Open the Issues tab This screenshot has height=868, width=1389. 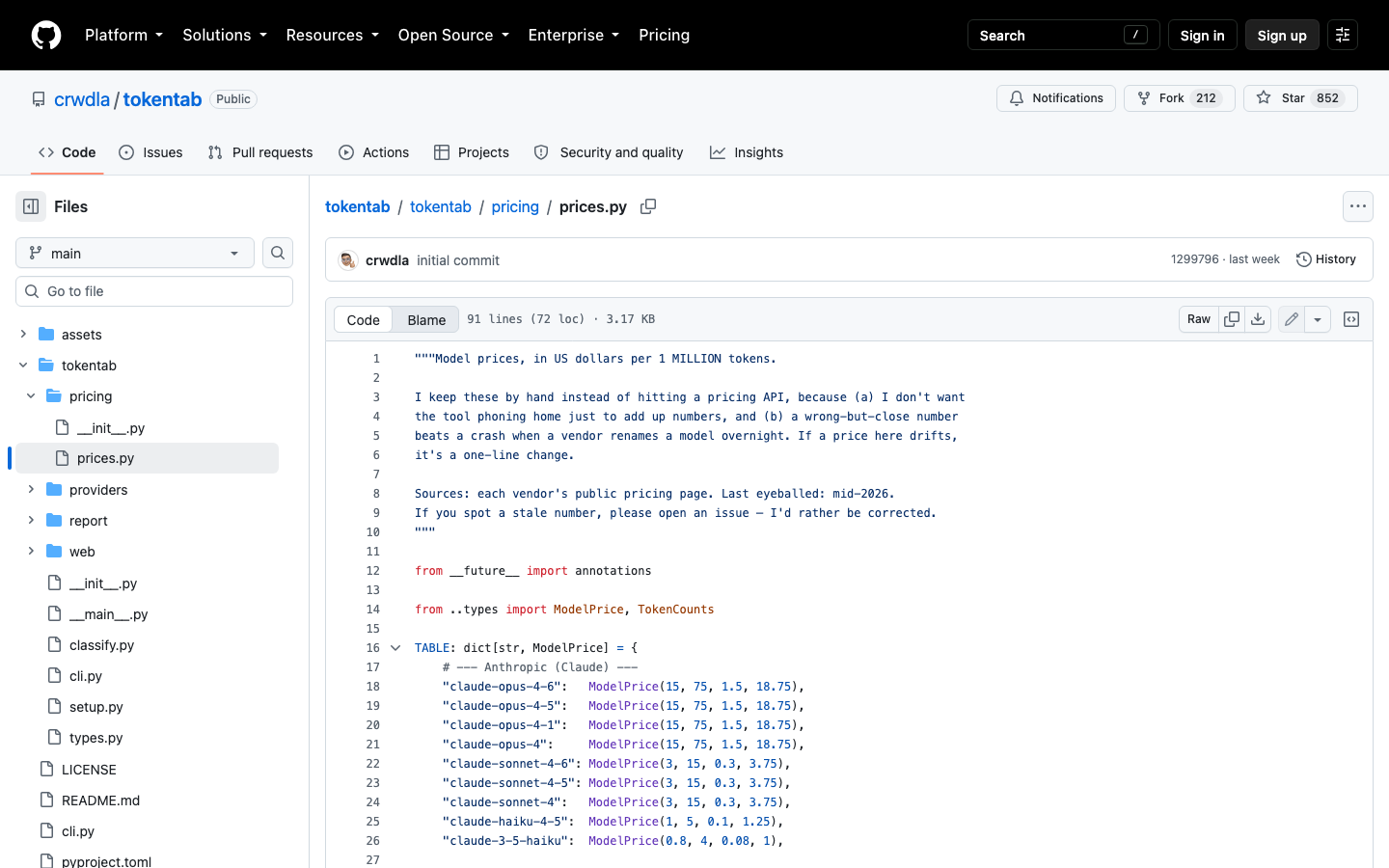pos(150,152)
